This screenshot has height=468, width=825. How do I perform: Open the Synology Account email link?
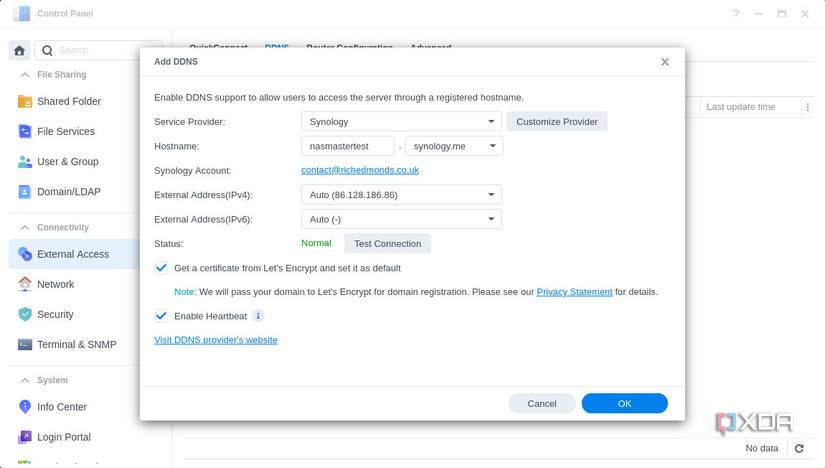point(360,170)
